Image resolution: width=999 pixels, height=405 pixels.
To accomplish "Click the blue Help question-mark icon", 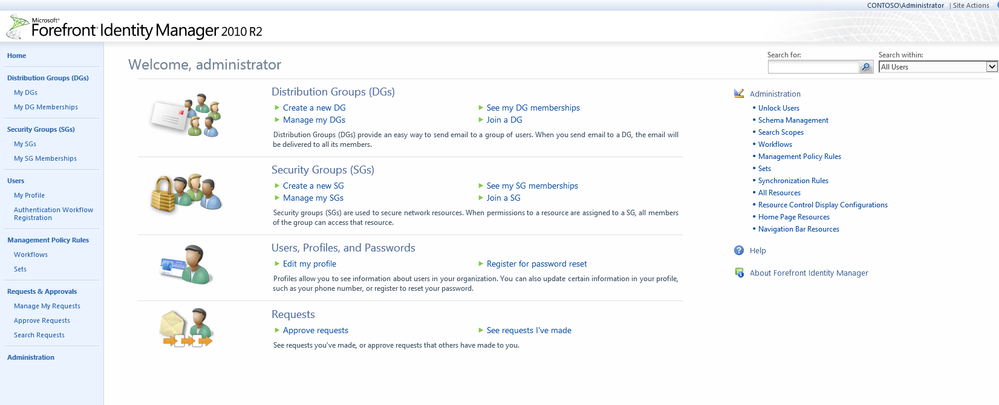I will (x=739, y=250).
